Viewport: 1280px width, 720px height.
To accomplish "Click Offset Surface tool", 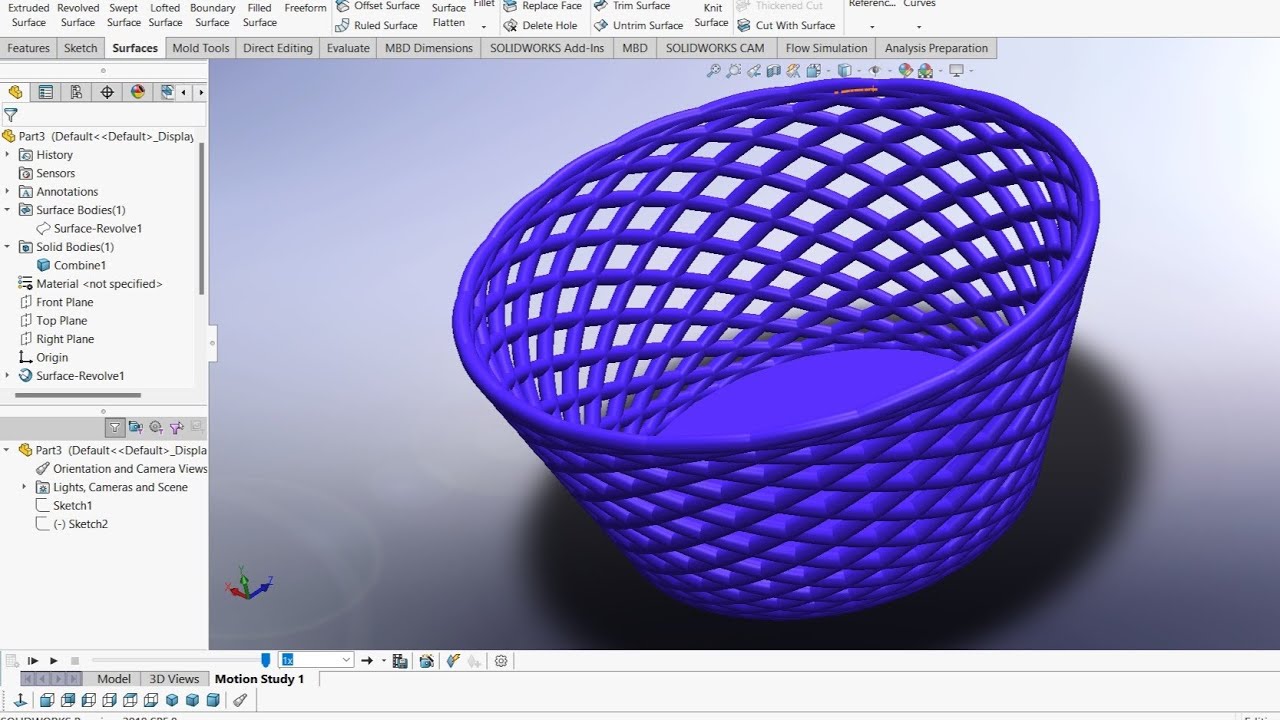I will (x=377, y=6).
